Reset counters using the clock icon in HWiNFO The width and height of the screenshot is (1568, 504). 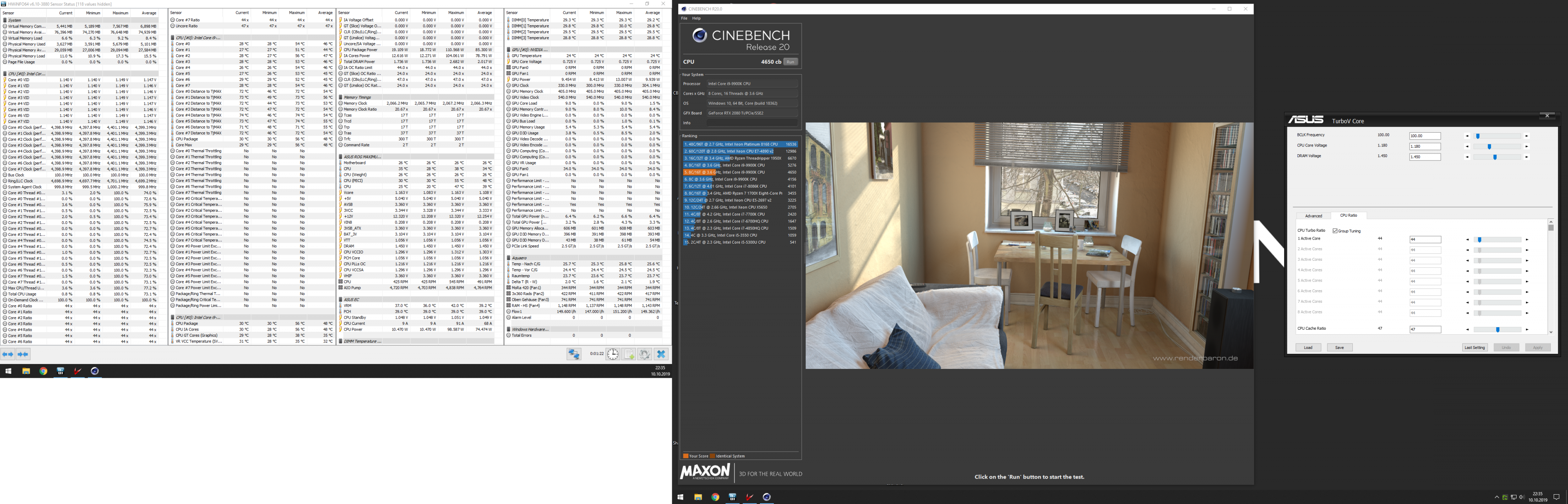(613, 354)
